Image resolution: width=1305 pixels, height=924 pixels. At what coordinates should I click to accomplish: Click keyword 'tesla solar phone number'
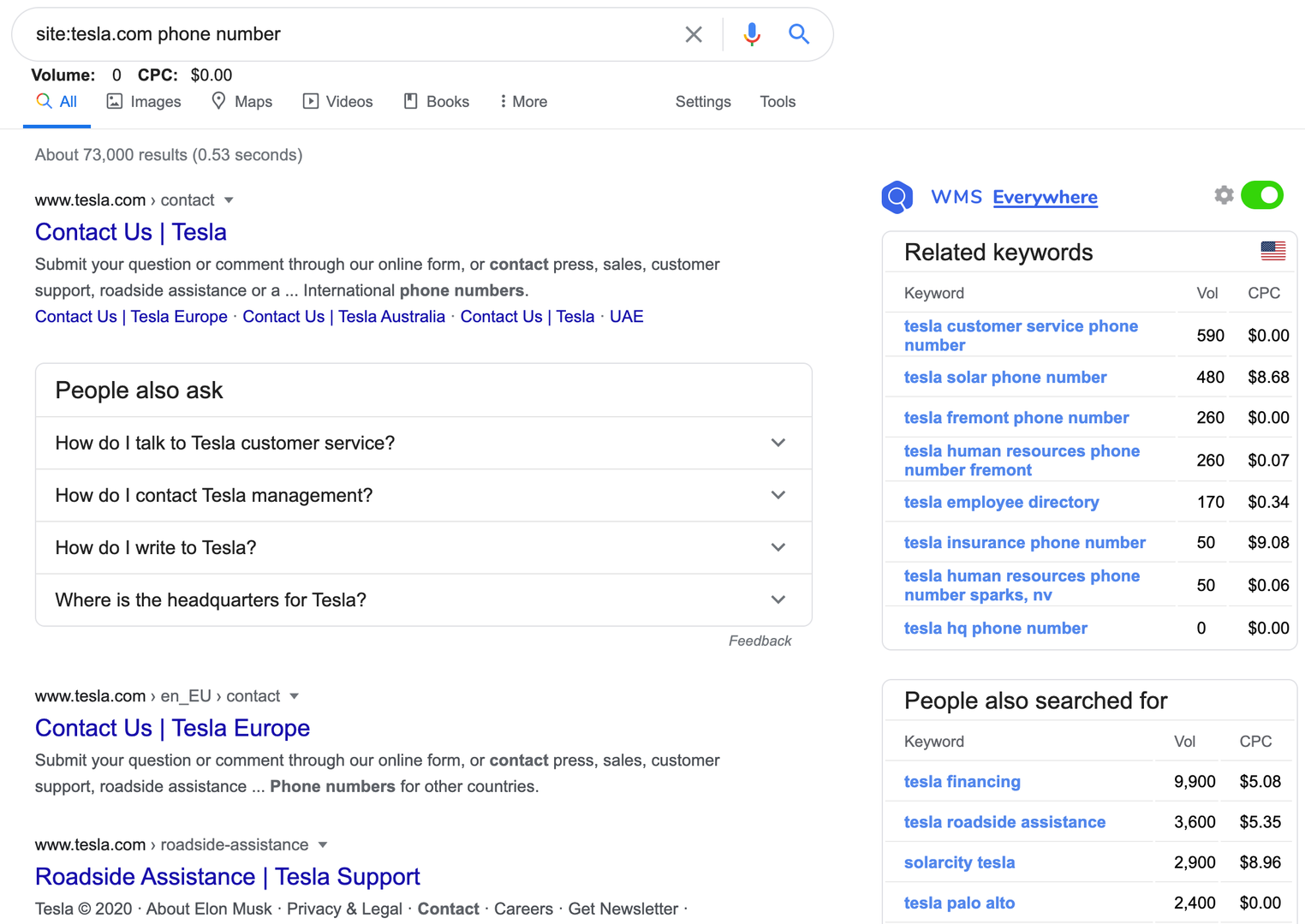1005,378
